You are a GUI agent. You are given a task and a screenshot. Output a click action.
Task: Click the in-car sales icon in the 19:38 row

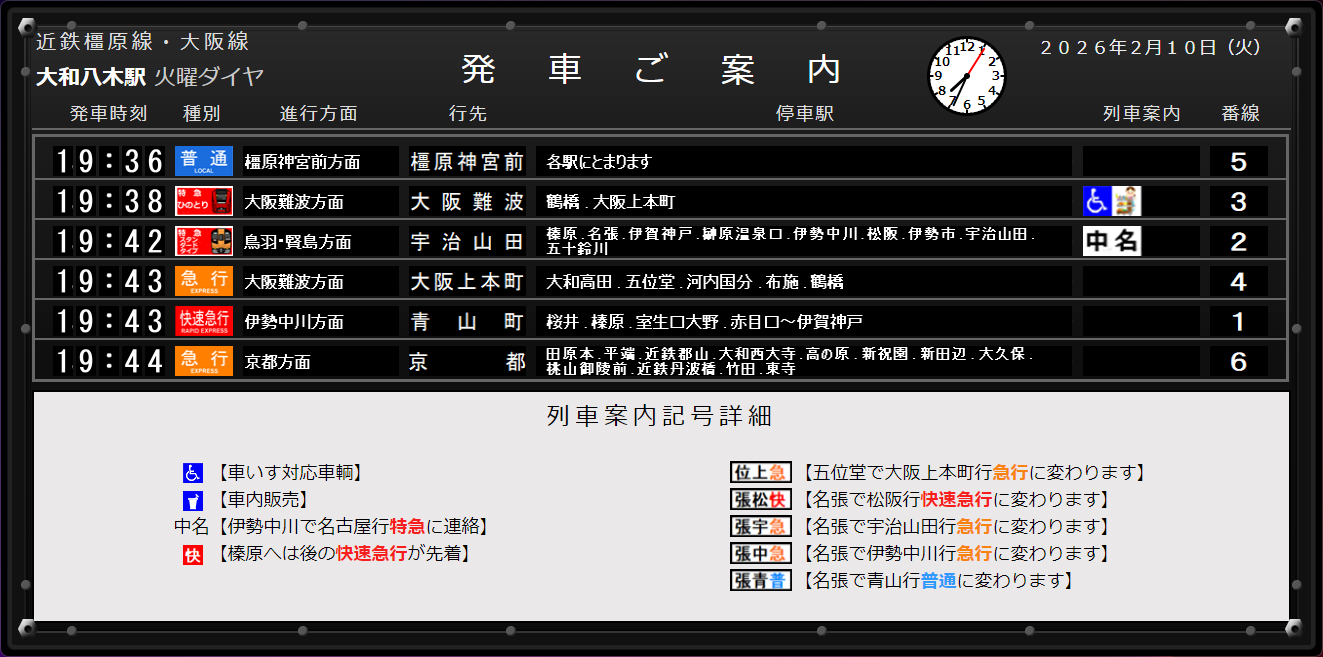pyautogui.click(x=1127, y=201)
